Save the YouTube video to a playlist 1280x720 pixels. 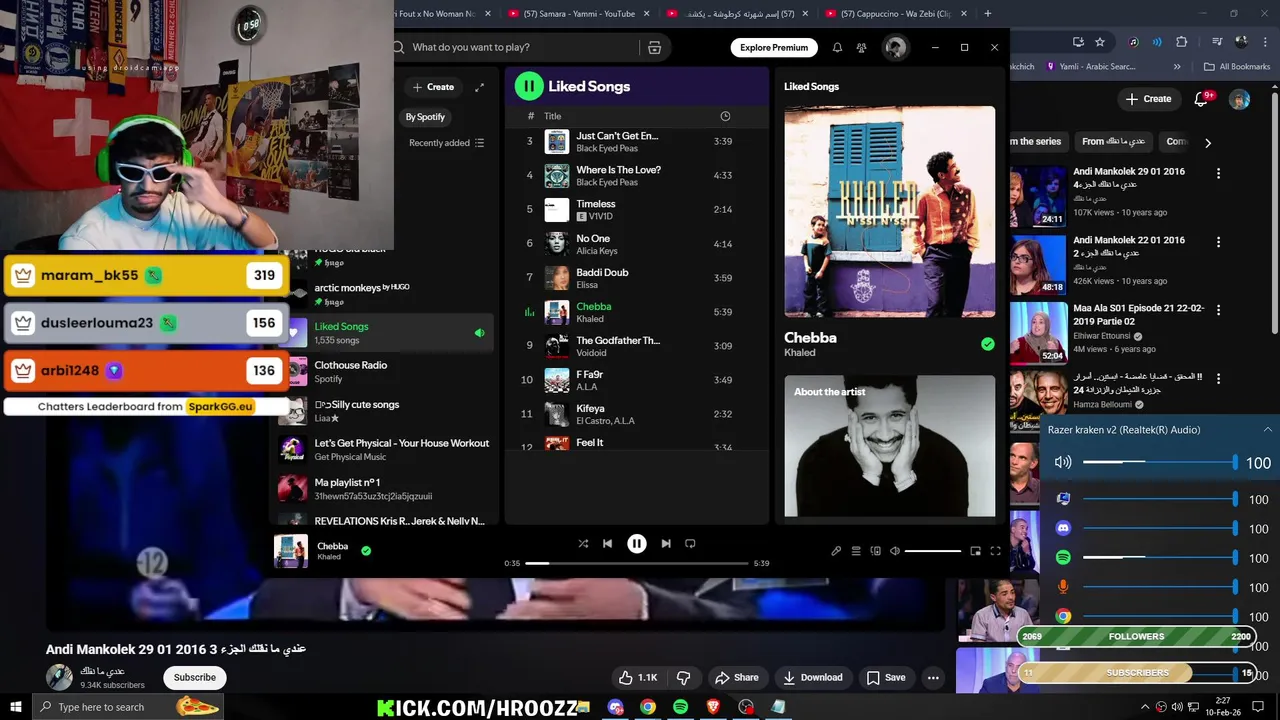[x=886, y=677]
